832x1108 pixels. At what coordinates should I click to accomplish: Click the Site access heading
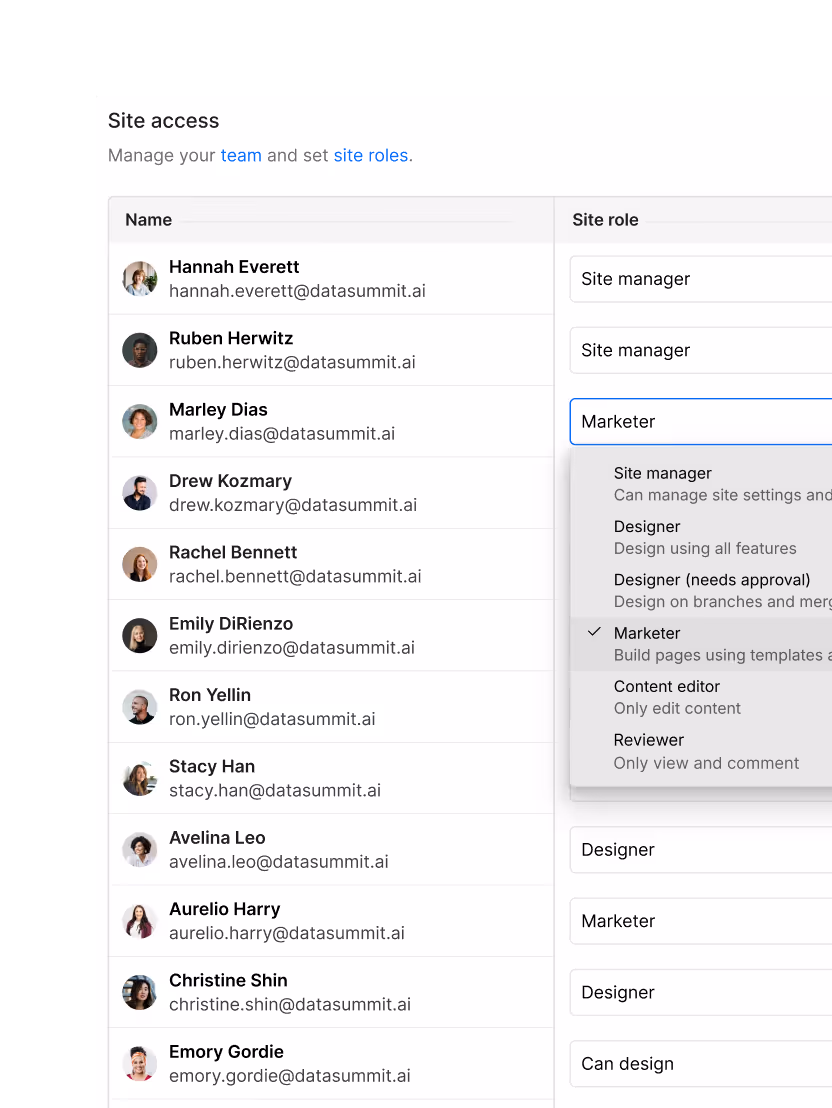tap(163, 121)
